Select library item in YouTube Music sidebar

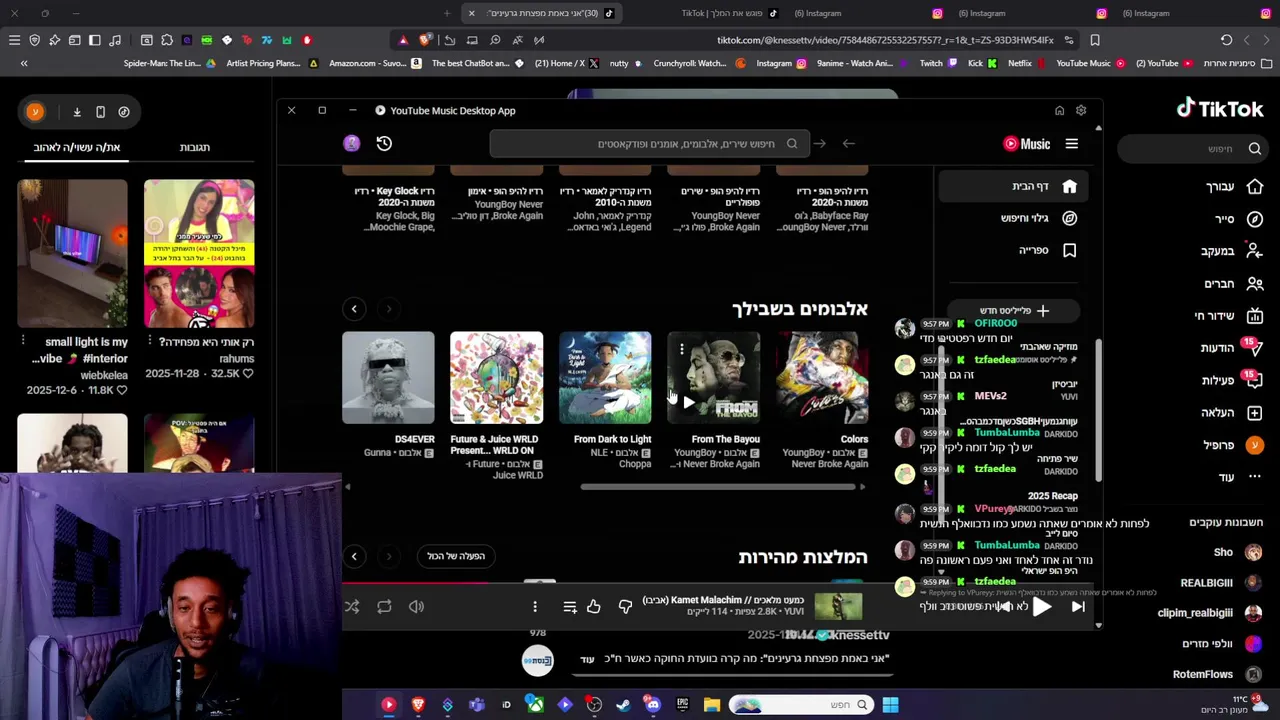point(1015,250)
